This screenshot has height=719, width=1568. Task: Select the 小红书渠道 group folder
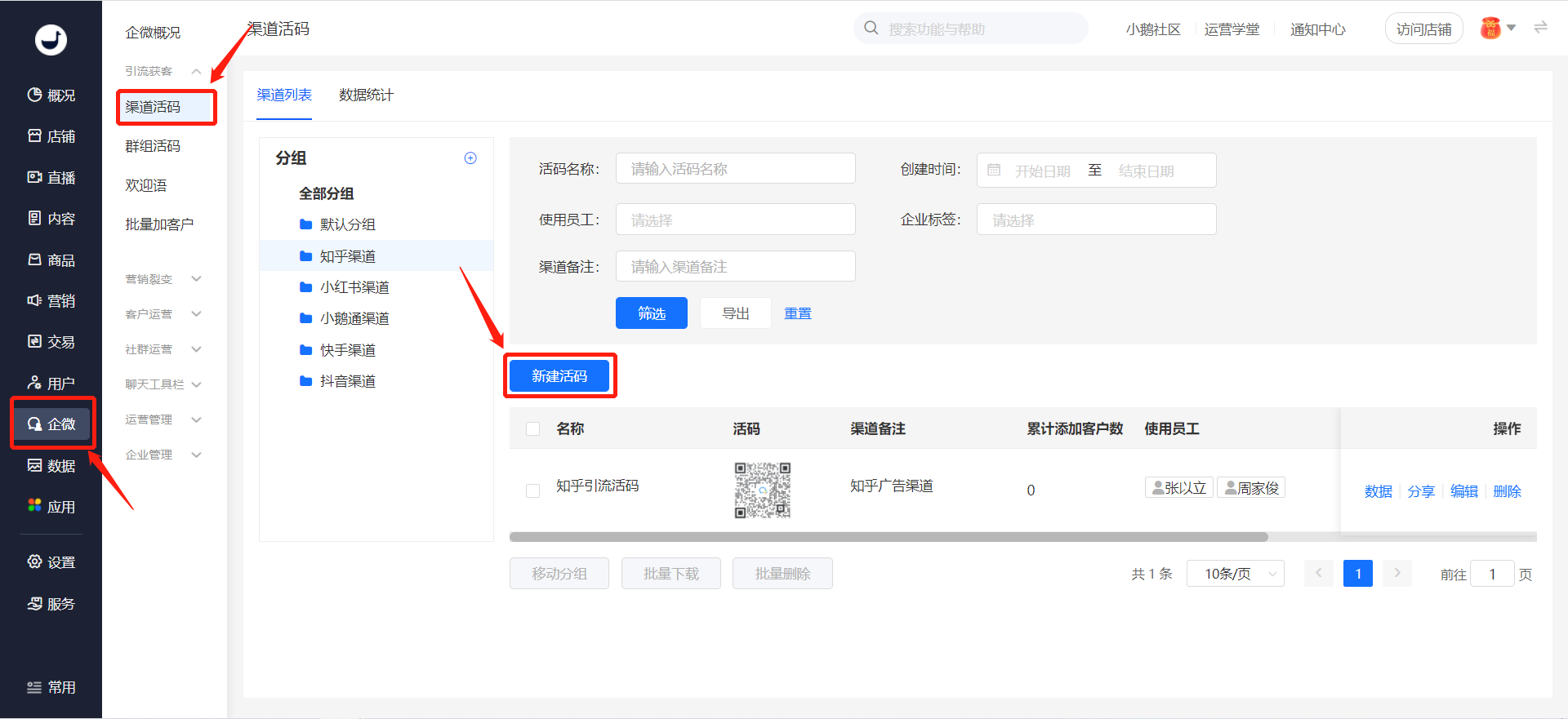354,287
